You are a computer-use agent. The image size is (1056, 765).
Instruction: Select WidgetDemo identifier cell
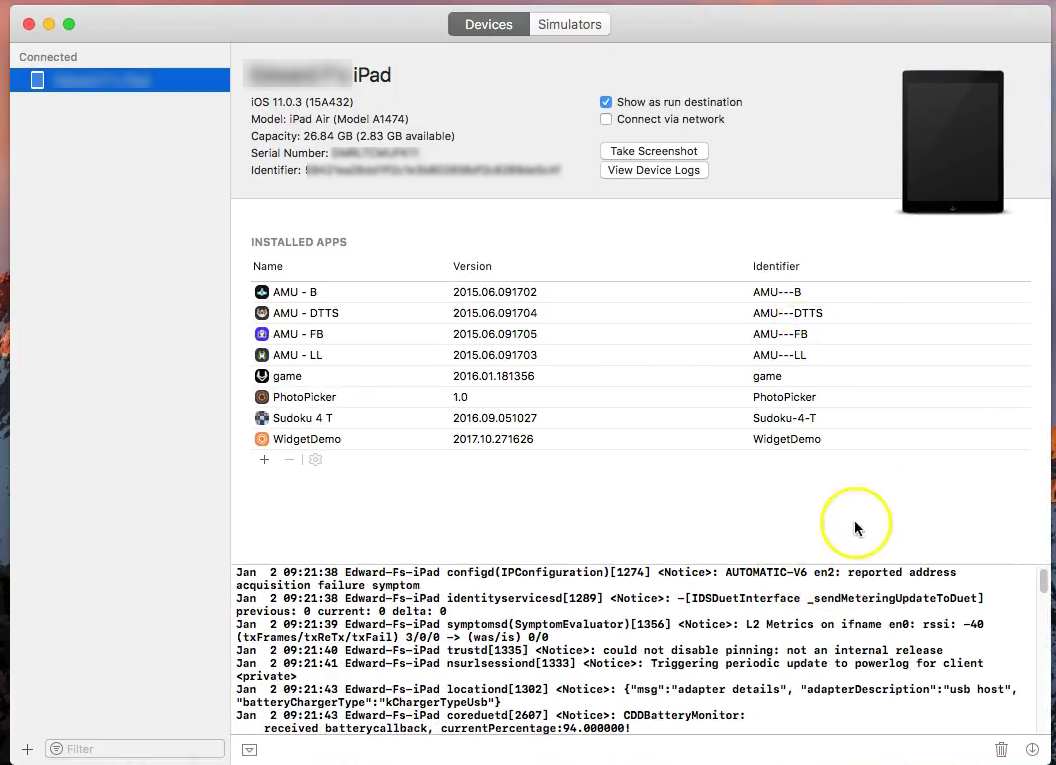point(787,438)
